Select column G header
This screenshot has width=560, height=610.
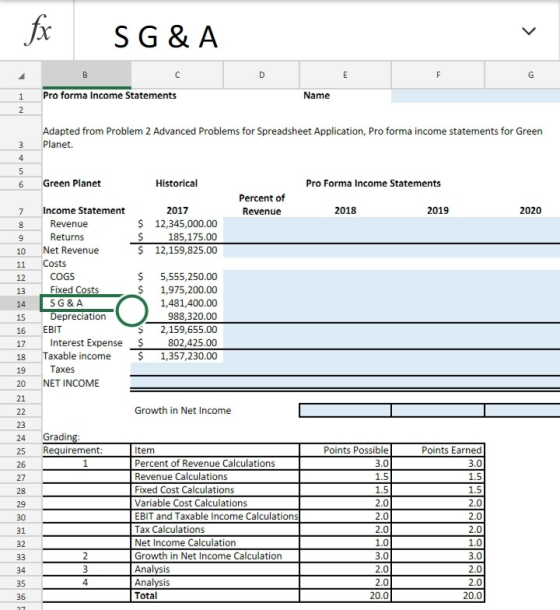522,75
